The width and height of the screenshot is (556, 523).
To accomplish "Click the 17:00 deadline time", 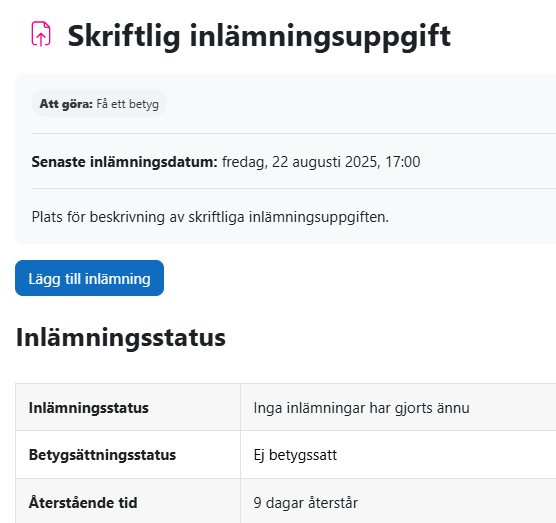I will pyautogui.click(x=402, y=162).
